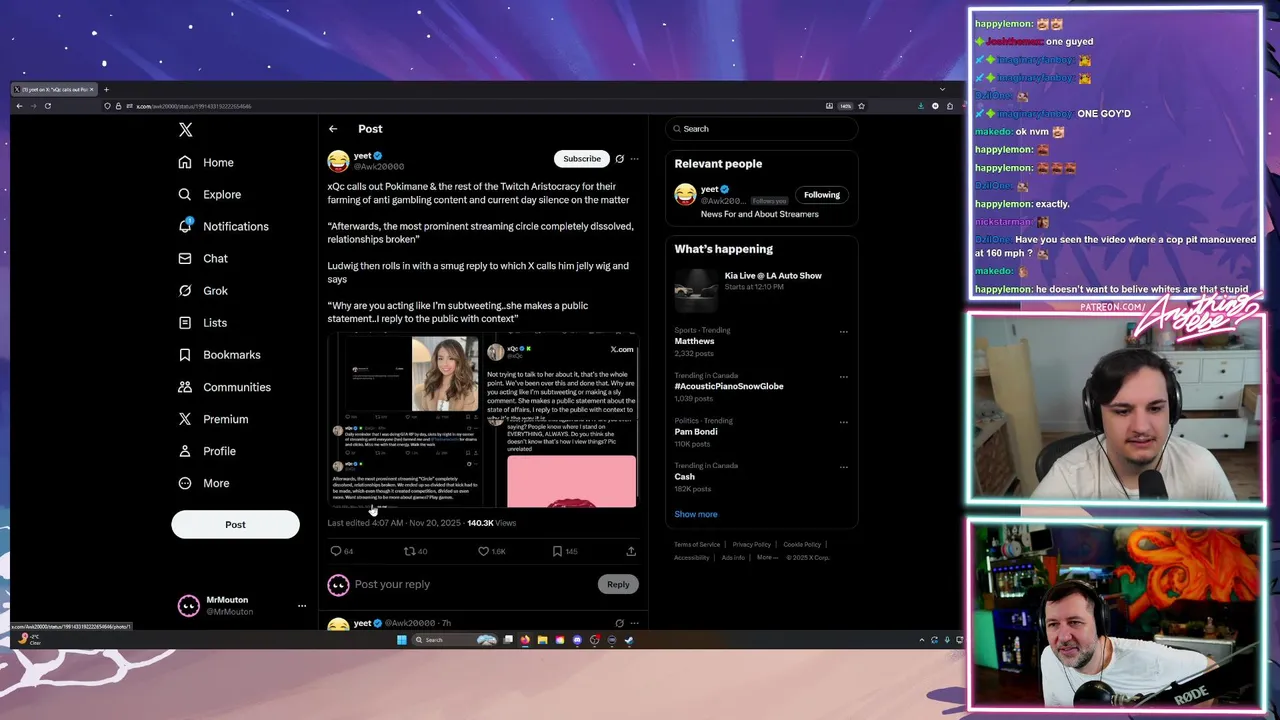
Task: Go back using the Post header arrow
Action: coord(333,129)
